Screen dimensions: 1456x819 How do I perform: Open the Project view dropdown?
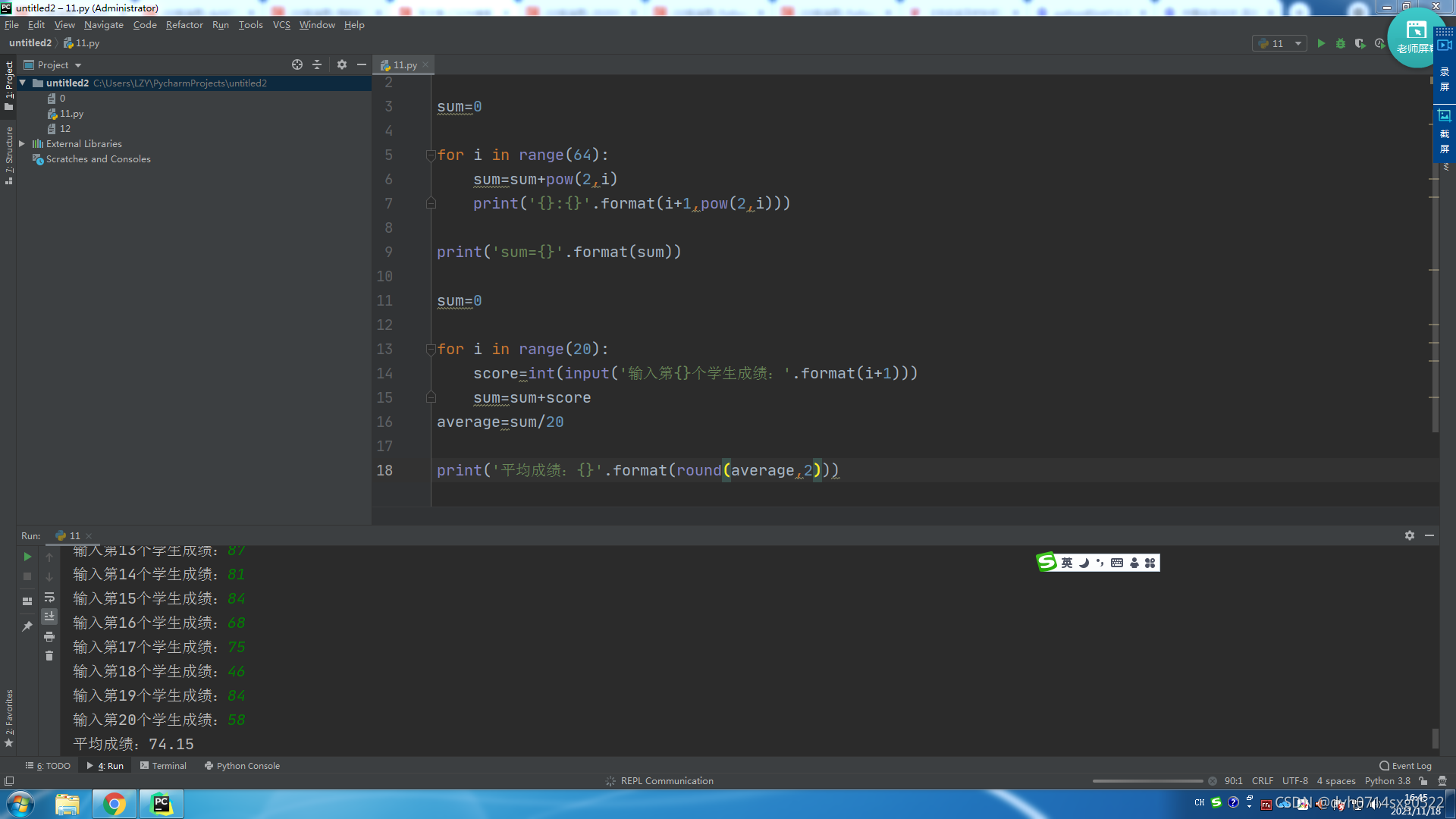tap(53, 64)
